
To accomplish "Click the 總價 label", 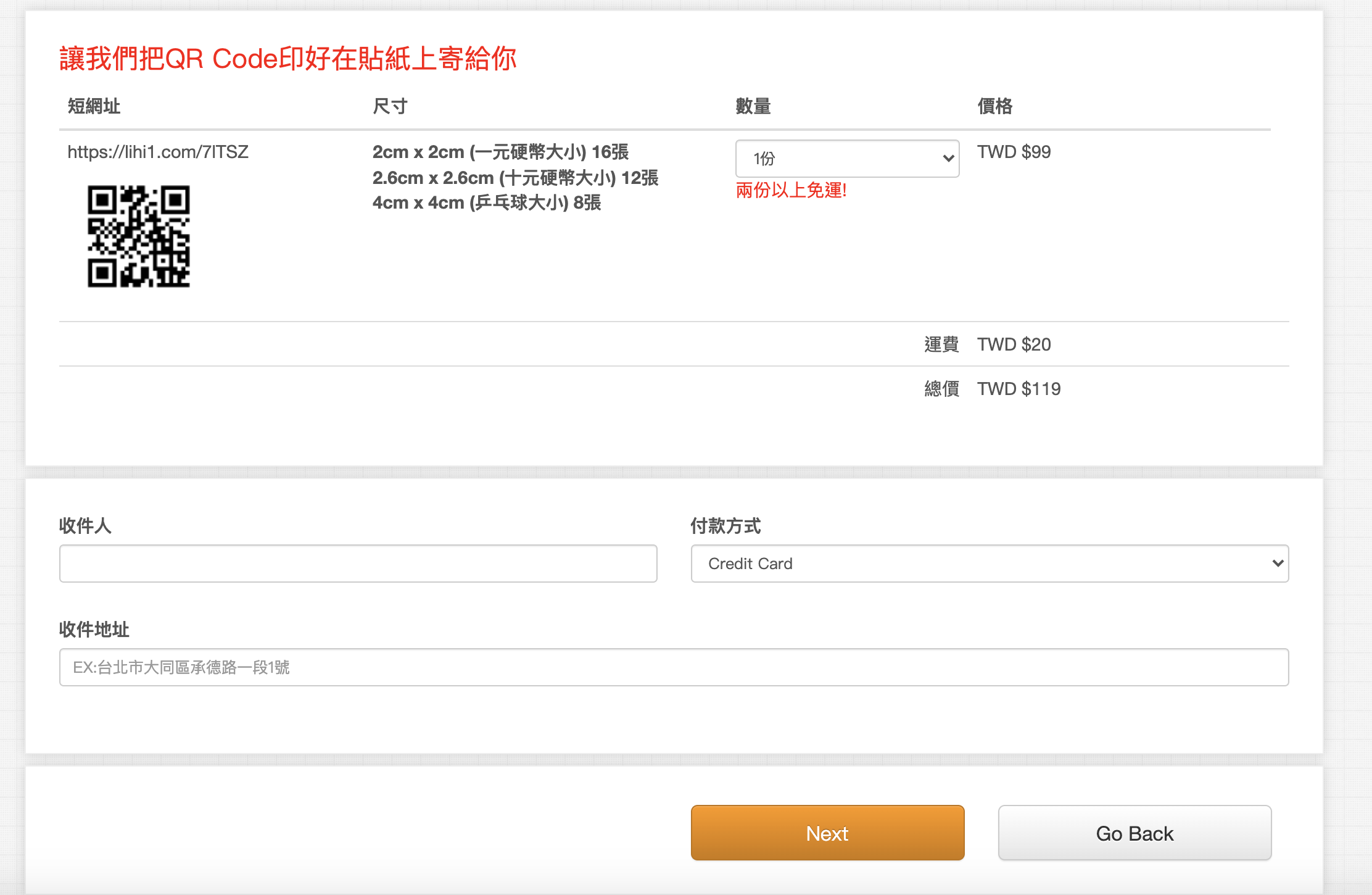I will (x=941, y=389).
